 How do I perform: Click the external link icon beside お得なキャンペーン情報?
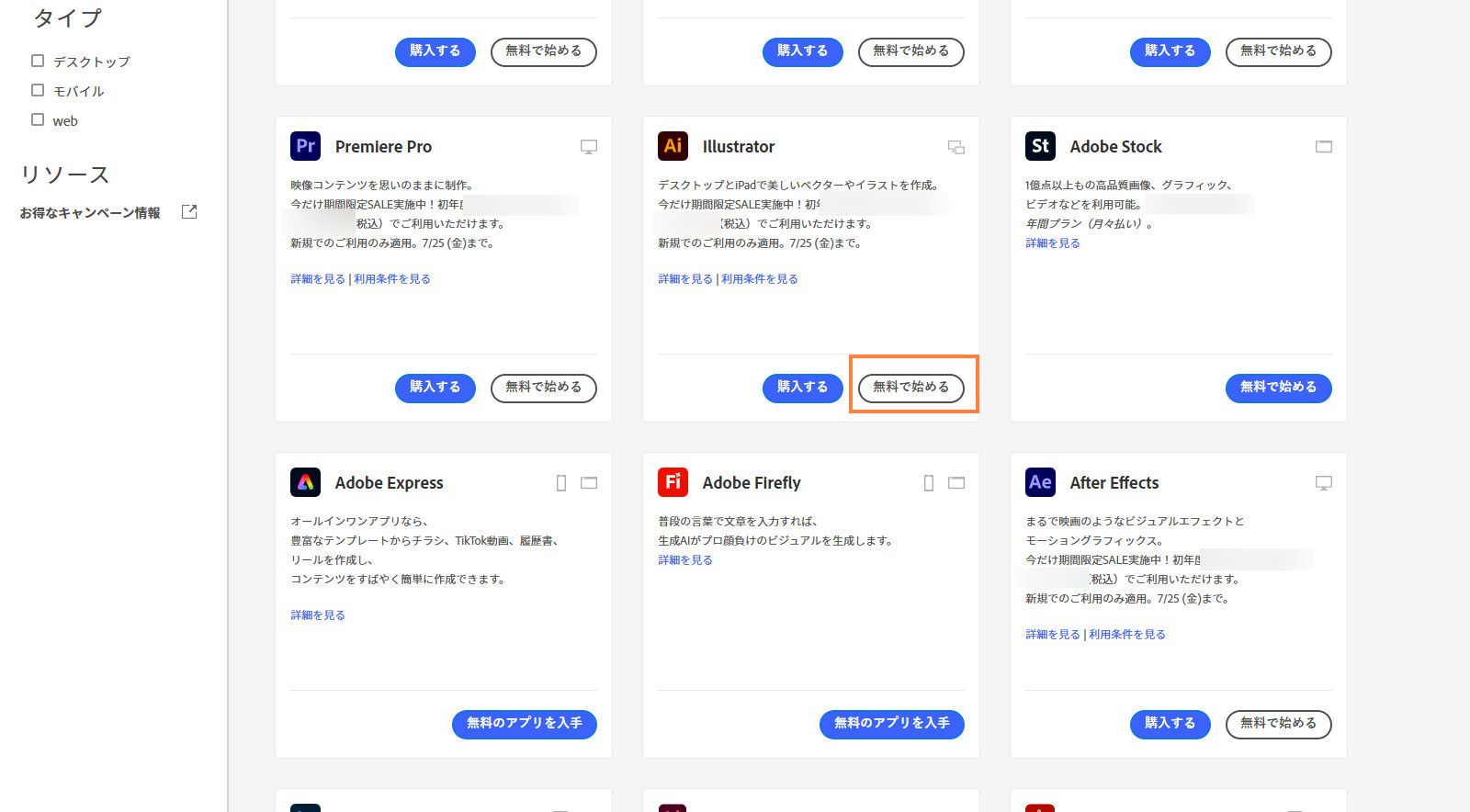[189, 212]
